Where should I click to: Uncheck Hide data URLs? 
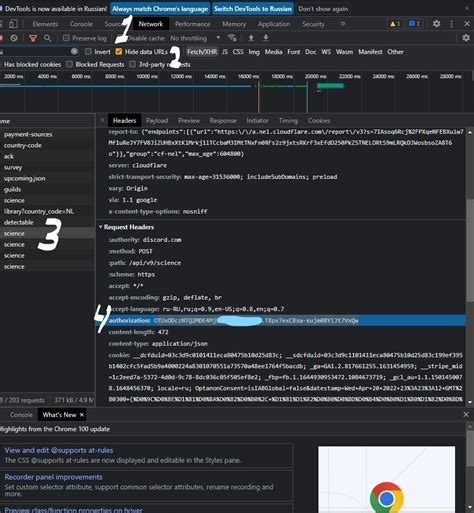[x=119, y=51]
